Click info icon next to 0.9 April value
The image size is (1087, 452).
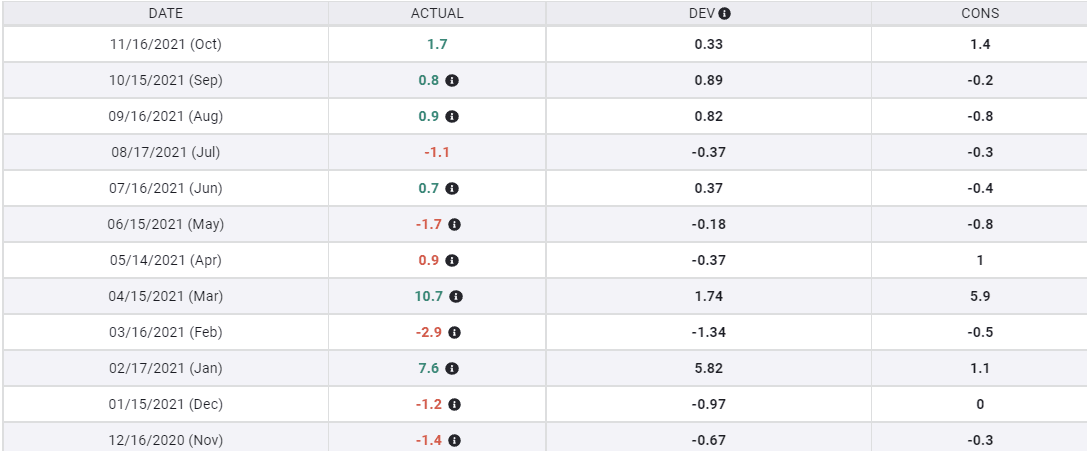click(x=452, y=260)
